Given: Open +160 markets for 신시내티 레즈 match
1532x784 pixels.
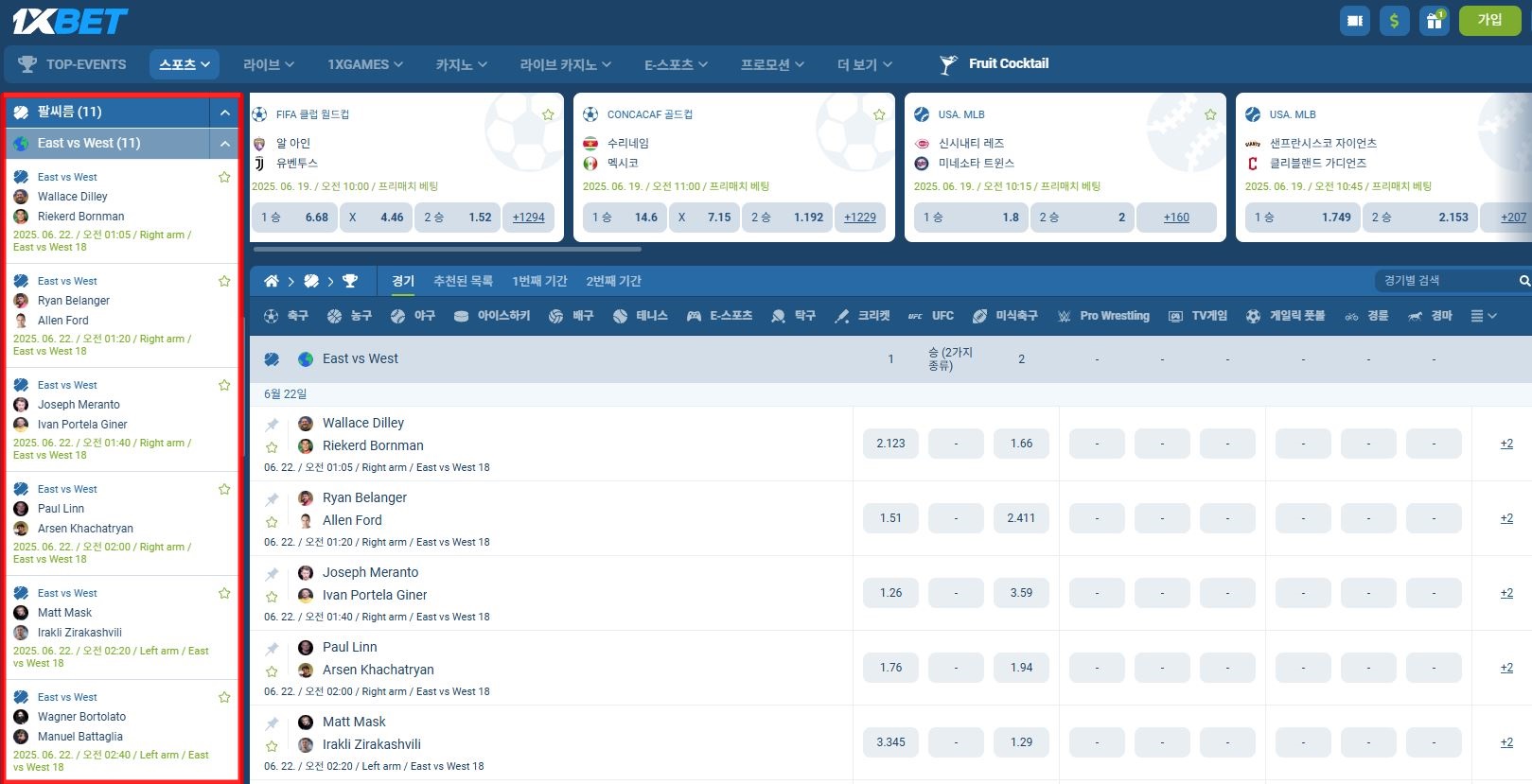Looking at the screenshot, I should (x=1176, y=218).
